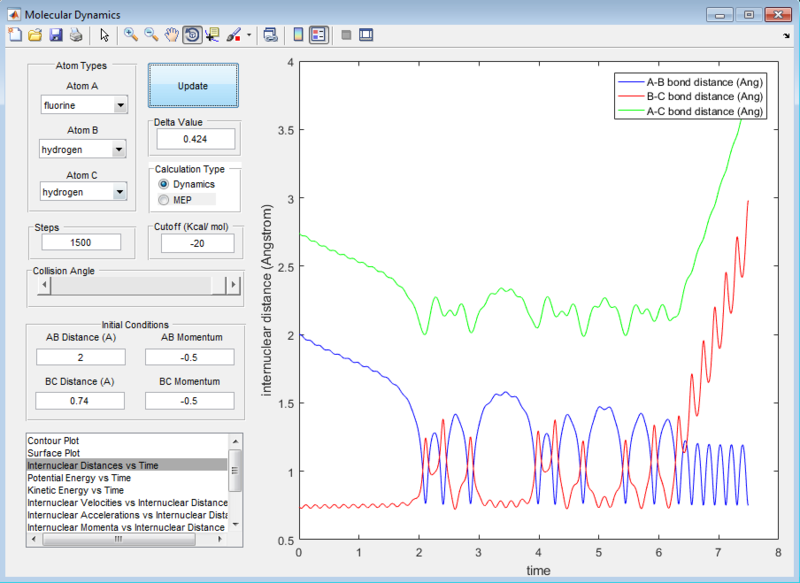Screen dimensions: 800x583
Task: Select the Data Cursor tool
Action: 212,35
